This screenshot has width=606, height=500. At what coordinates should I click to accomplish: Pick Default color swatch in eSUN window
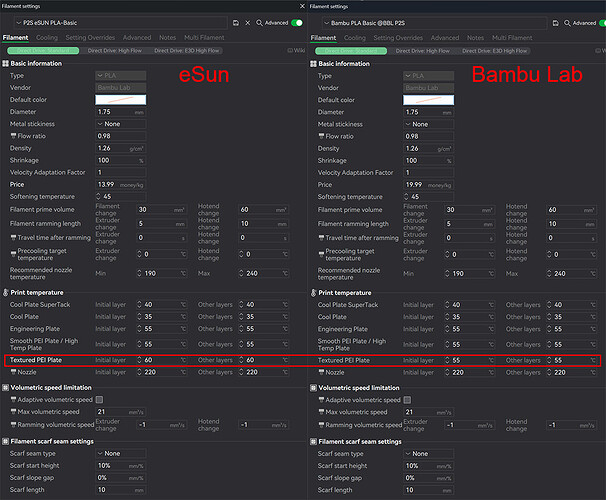[121, 100]
